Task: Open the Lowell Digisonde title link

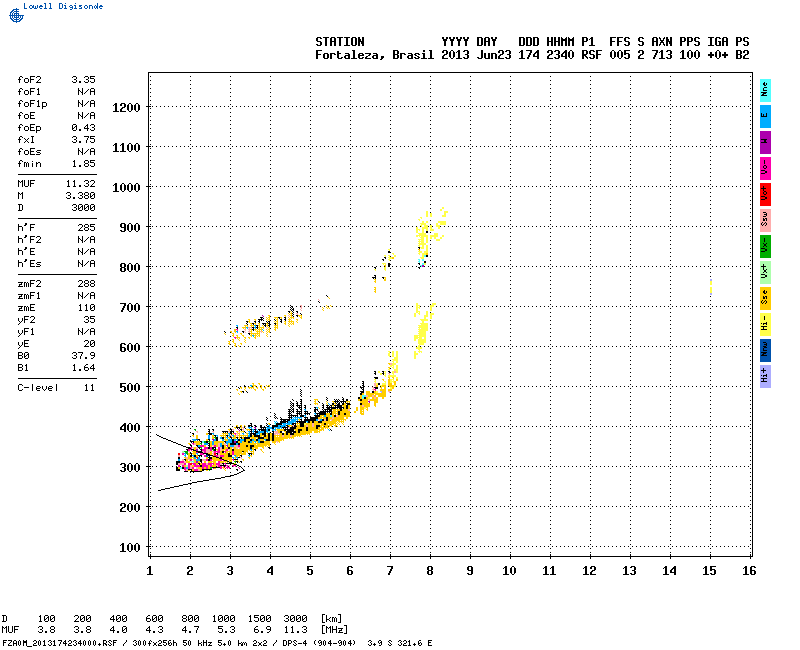Action: pyautogui.click(x=63, y=6)
